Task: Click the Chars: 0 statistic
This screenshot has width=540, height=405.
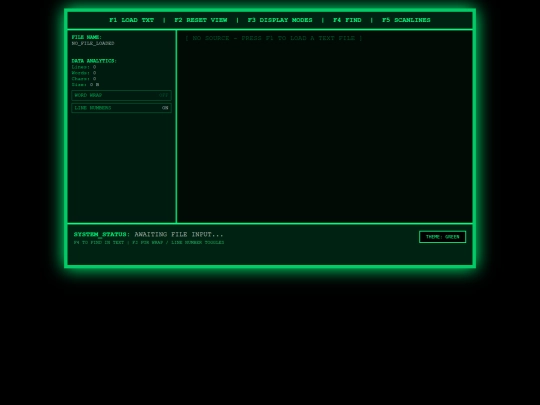Action: (84, 79)
